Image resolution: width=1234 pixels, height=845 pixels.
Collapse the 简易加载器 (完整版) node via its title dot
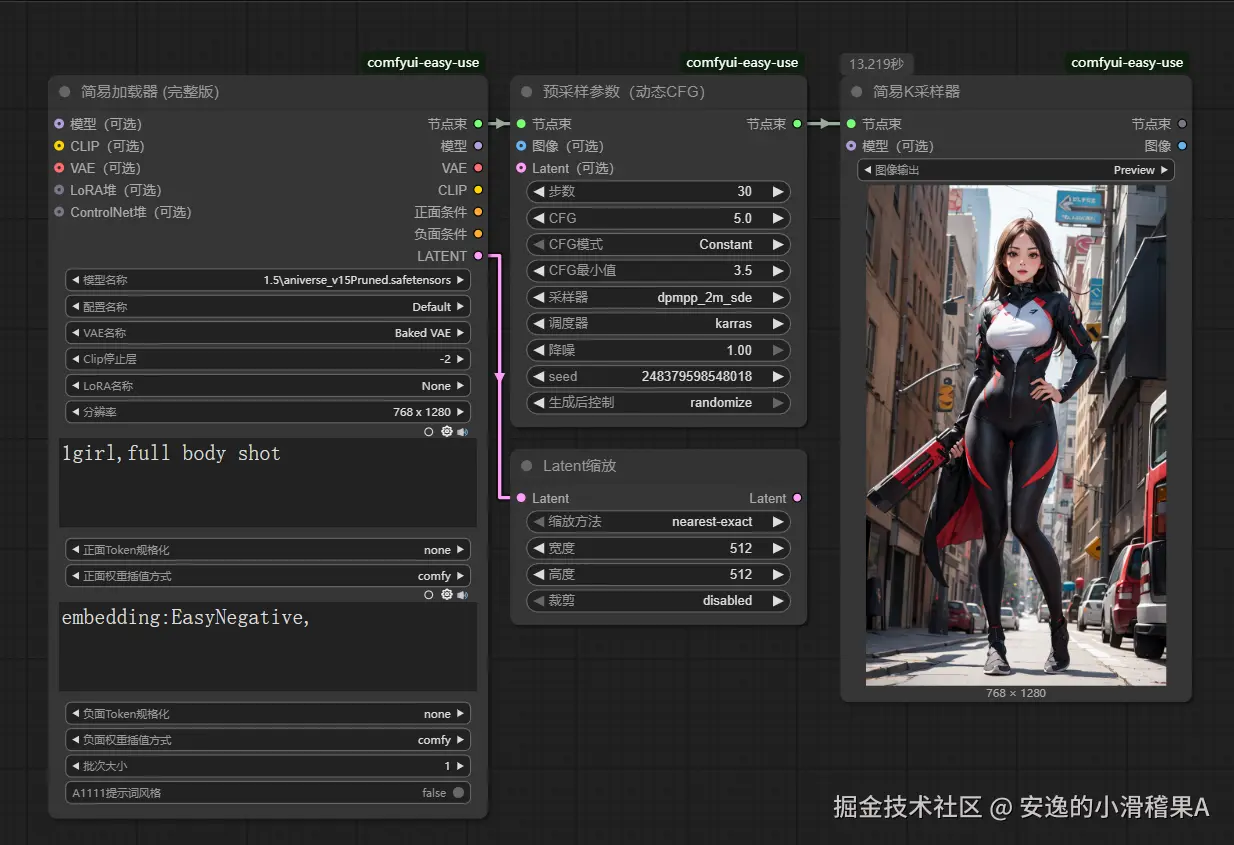pos(65,91)
